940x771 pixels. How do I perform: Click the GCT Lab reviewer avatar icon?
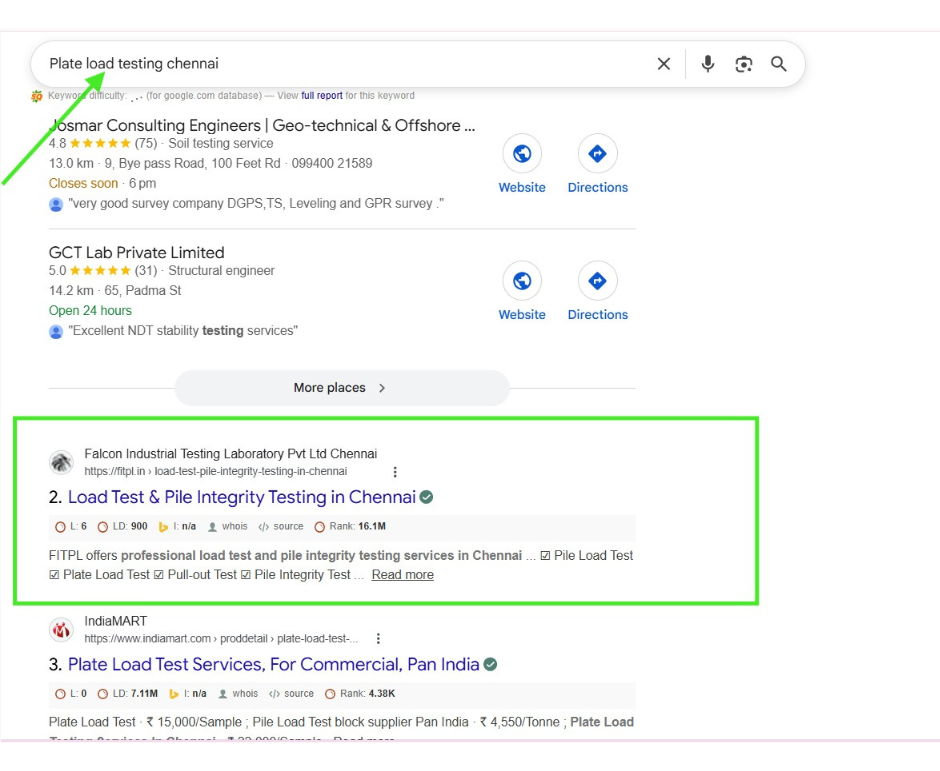[x=56, y=332]
